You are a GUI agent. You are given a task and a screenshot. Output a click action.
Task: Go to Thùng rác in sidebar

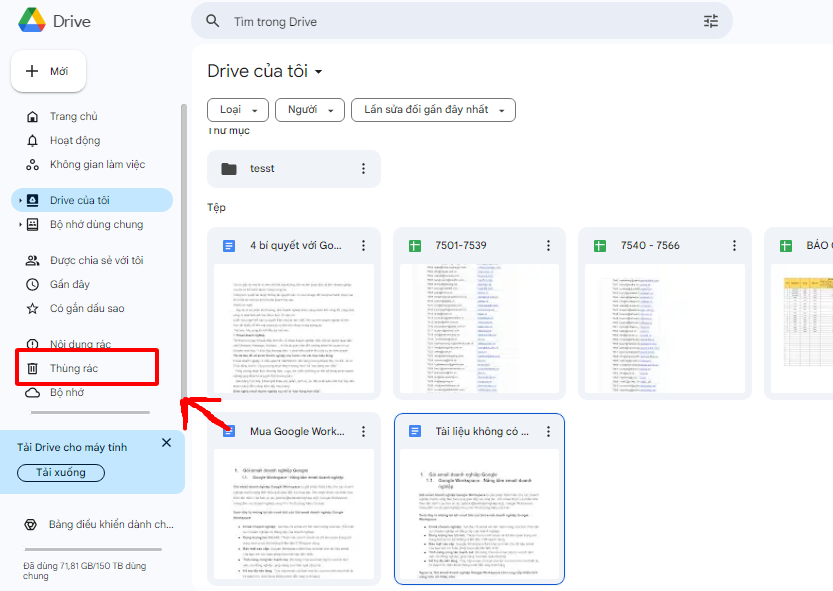74,369
